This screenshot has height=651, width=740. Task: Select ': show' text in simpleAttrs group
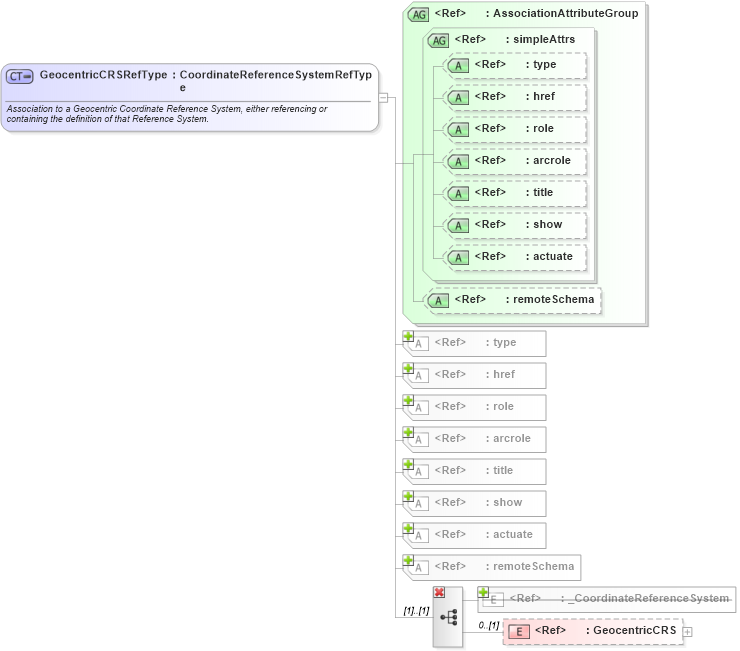544,224
